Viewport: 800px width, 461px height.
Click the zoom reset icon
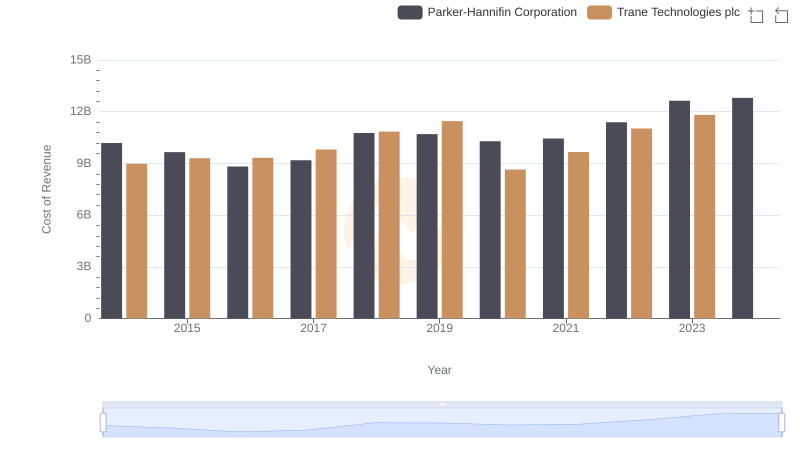pos(781,15)
